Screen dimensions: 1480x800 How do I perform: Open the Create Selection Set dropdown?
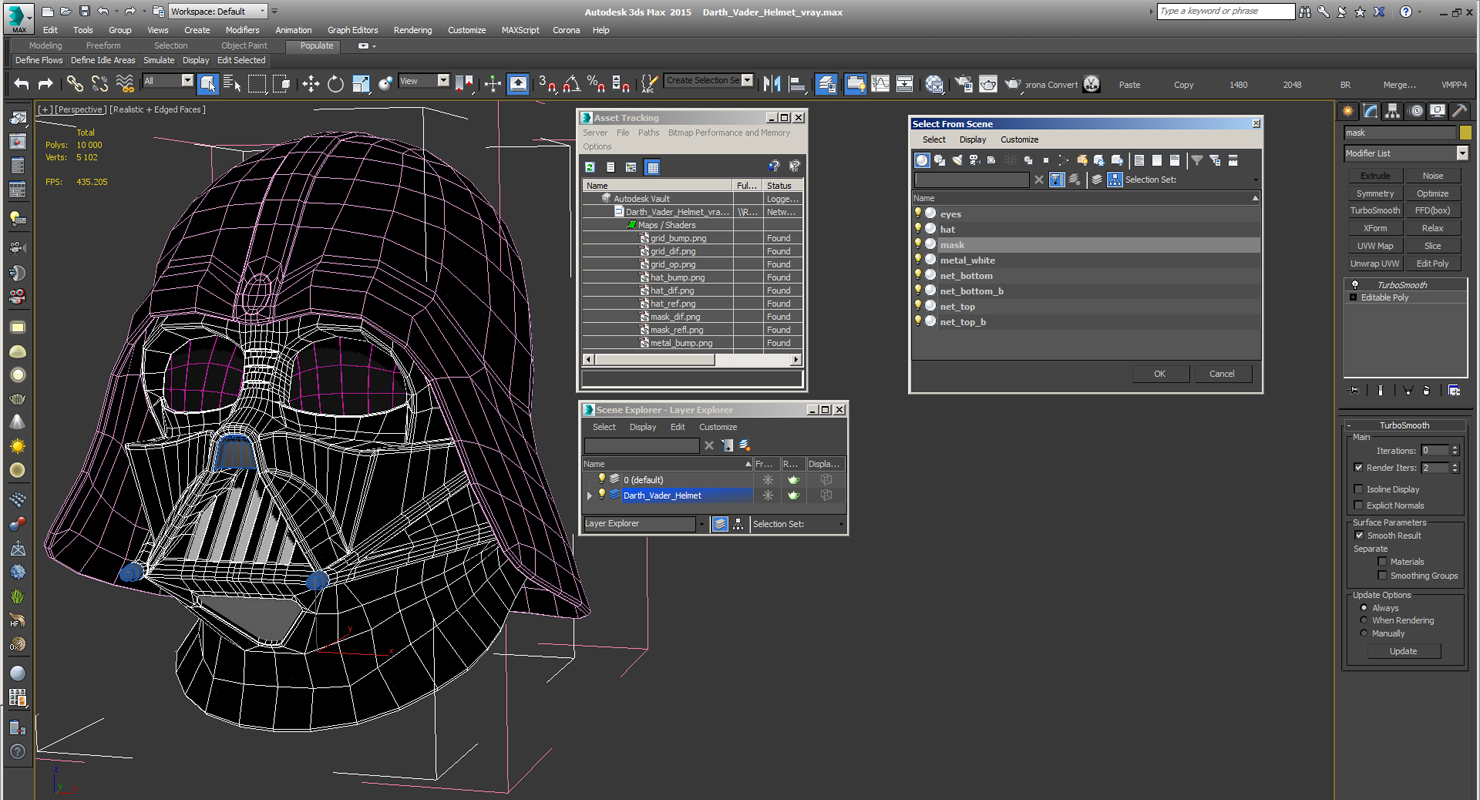(x=709, y=81)
